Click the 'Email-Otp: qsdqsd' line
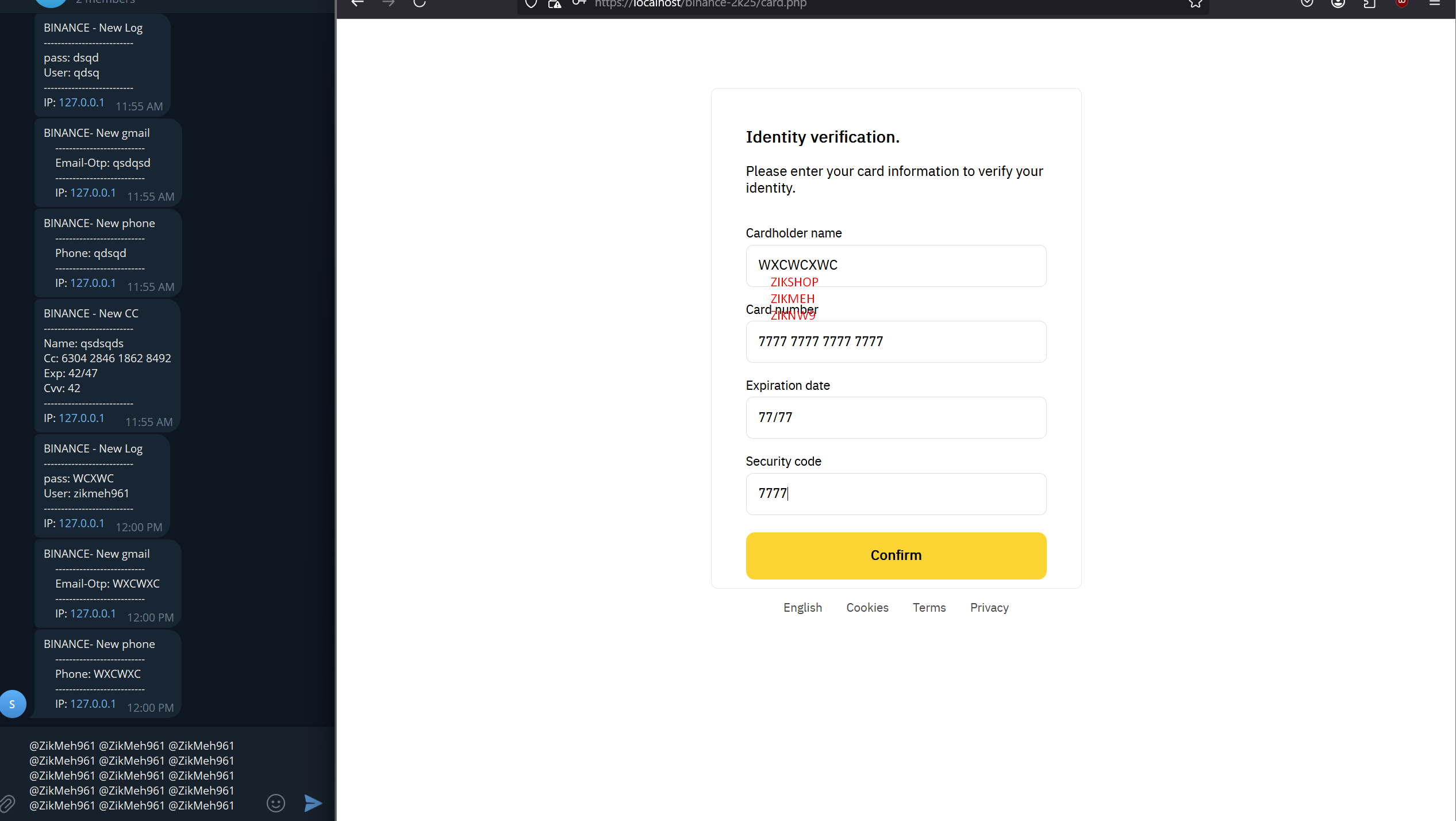This screenshot has height=821, width=1456. 103,163
